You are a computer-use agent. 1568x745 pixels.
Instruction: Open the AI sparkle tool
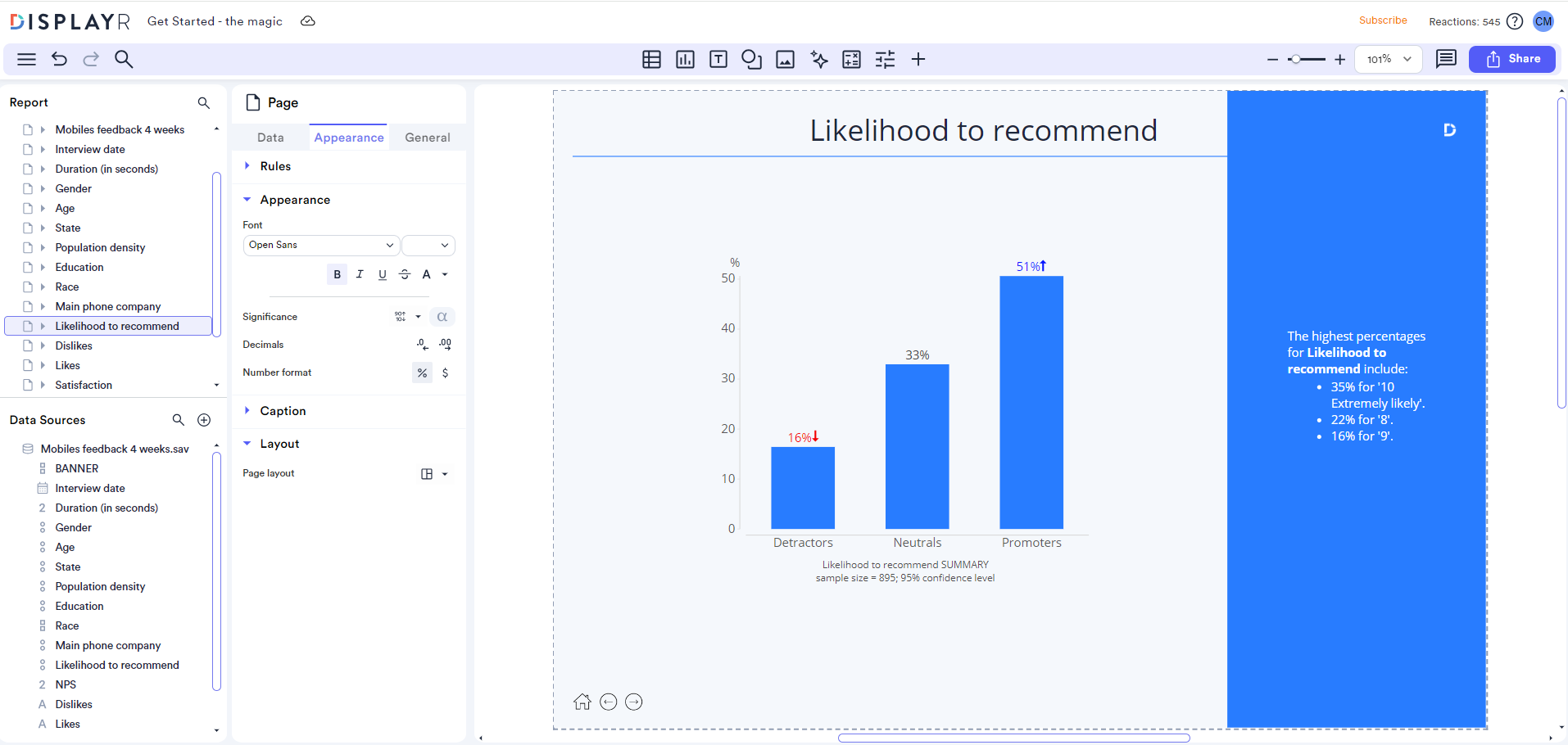point(818,59)
